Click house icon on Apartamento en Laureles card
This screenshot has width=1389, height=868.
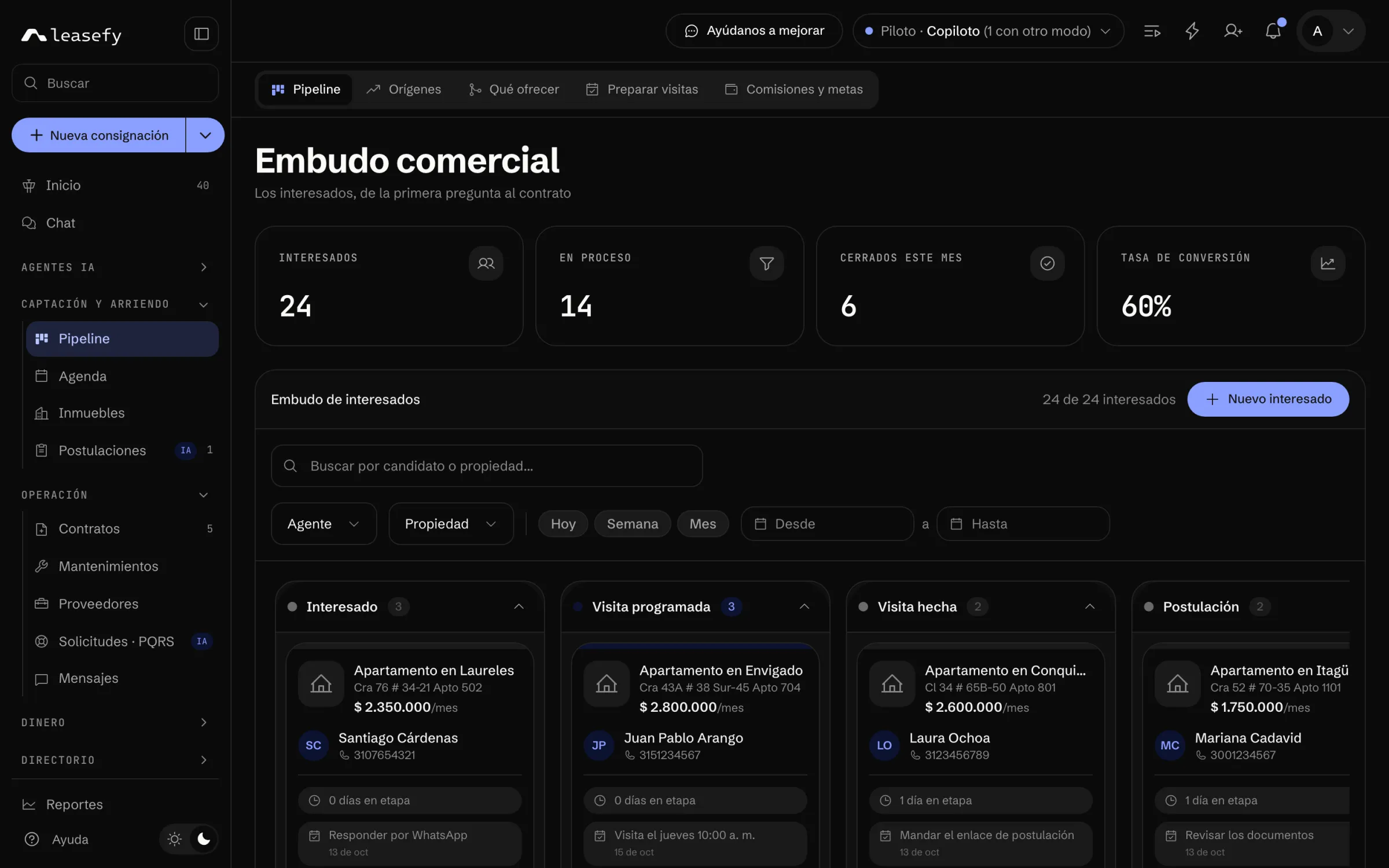[321, 684]
